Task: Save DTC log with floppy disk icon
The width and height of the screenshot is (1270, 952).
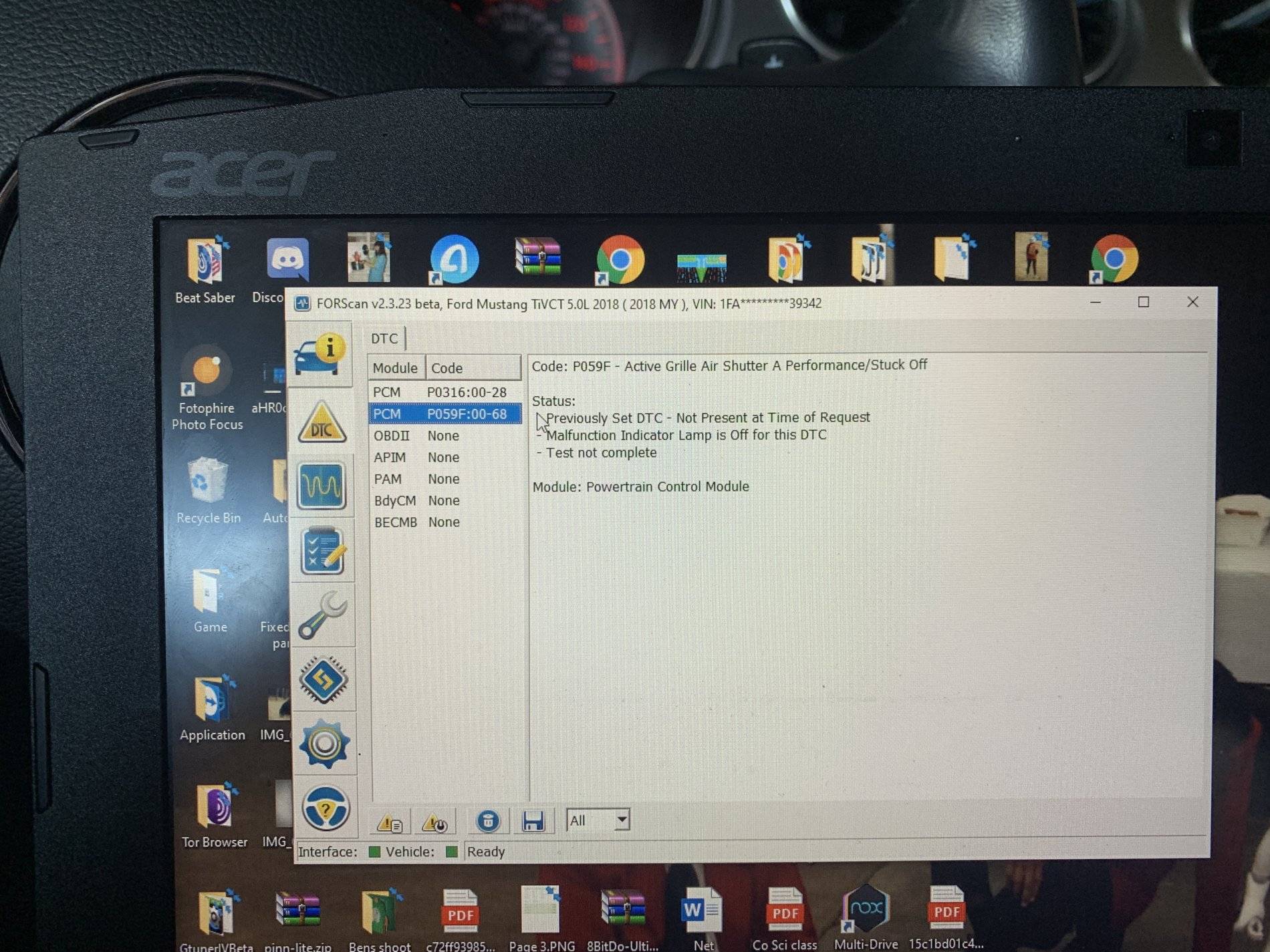Action: tap(533, 822)
